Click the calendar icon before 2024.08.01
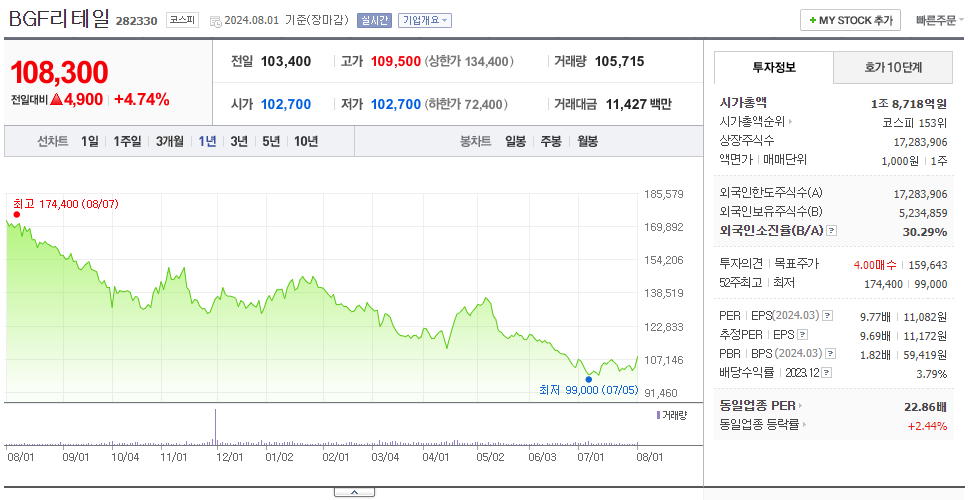 215,21
